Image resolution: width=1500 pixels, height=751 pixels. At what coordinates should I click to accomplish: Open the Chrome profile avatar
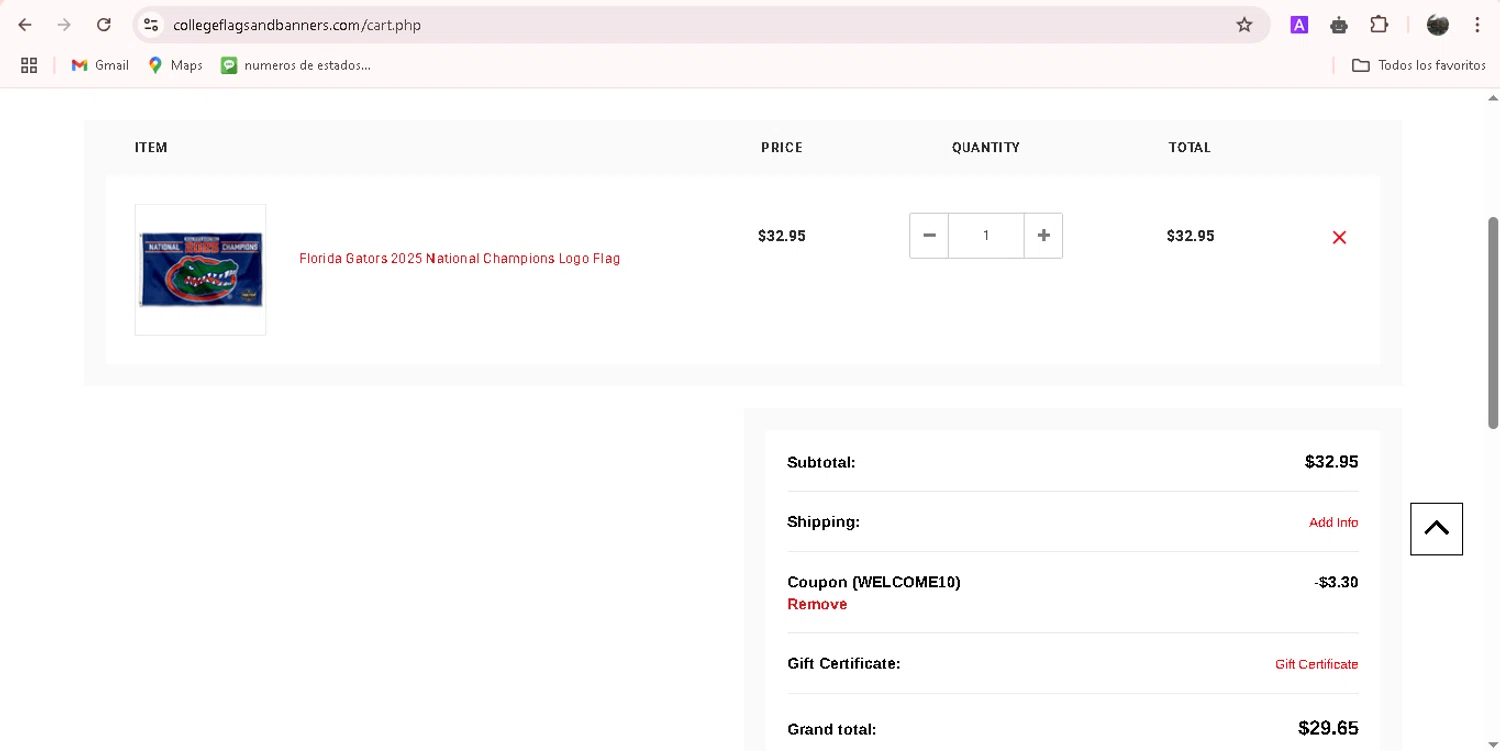pyautogui.click(x=1438, y=25)
